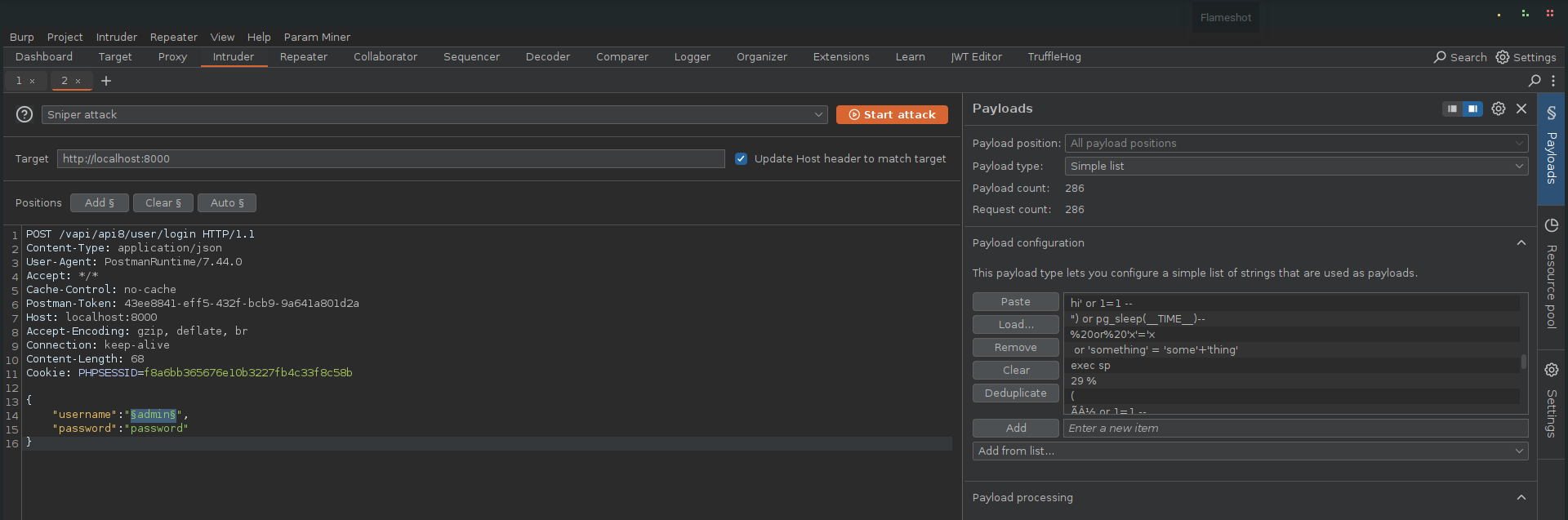Toggle Update Host header to match target
The width and height of the screenshot is (1568, 520).
[x=741, y=159]
